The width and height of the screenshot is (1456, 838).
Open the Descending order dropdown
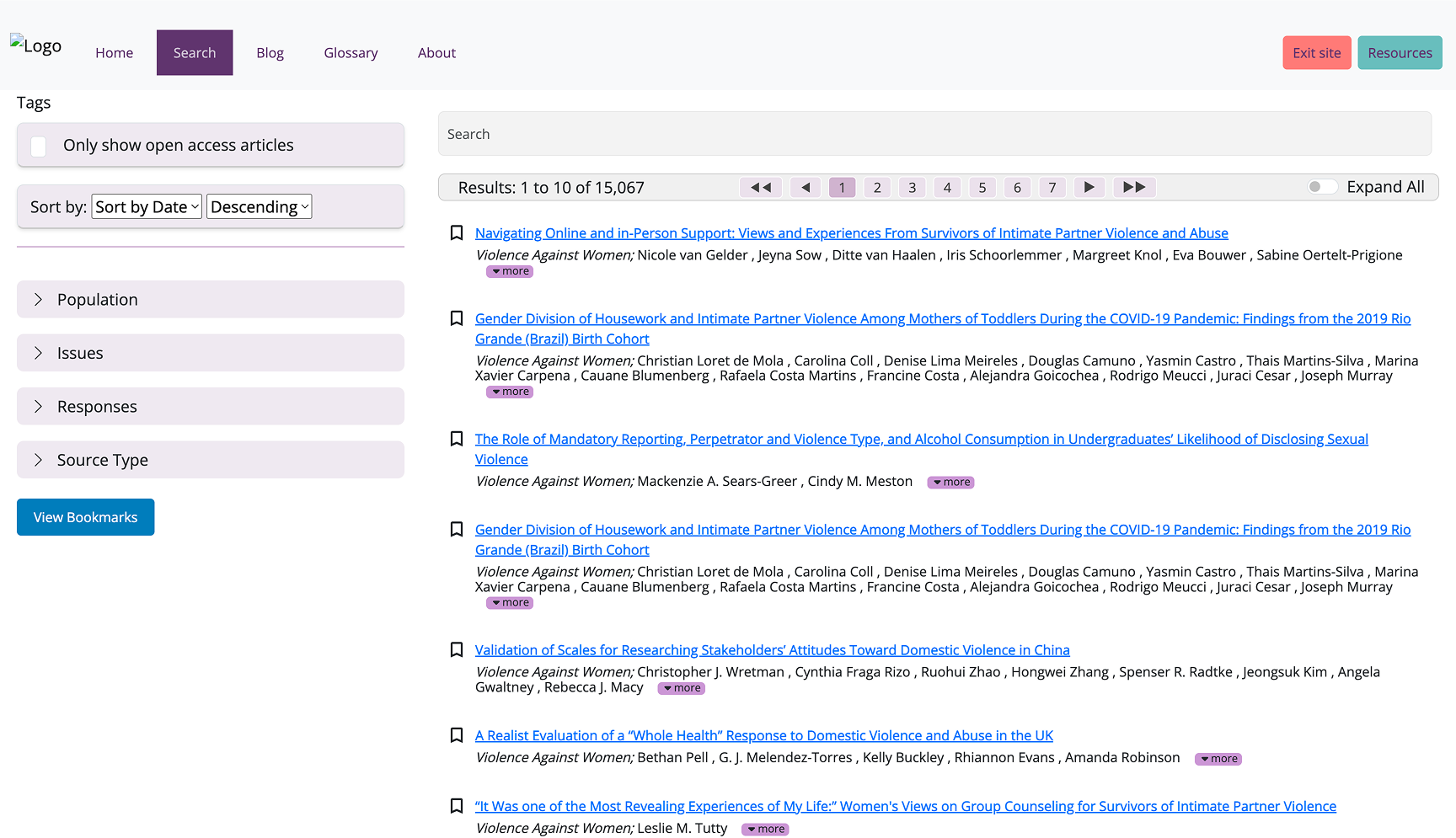[x=260, y=206]
